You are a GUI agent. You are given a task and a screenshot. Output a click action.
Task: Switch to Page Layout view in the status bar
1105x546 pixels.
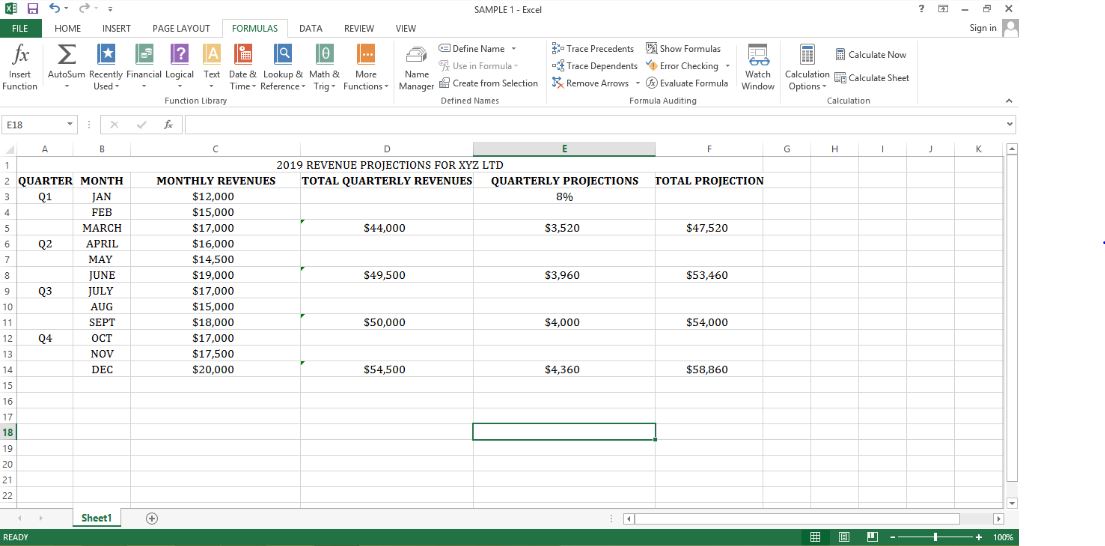(x=844, y=537)
